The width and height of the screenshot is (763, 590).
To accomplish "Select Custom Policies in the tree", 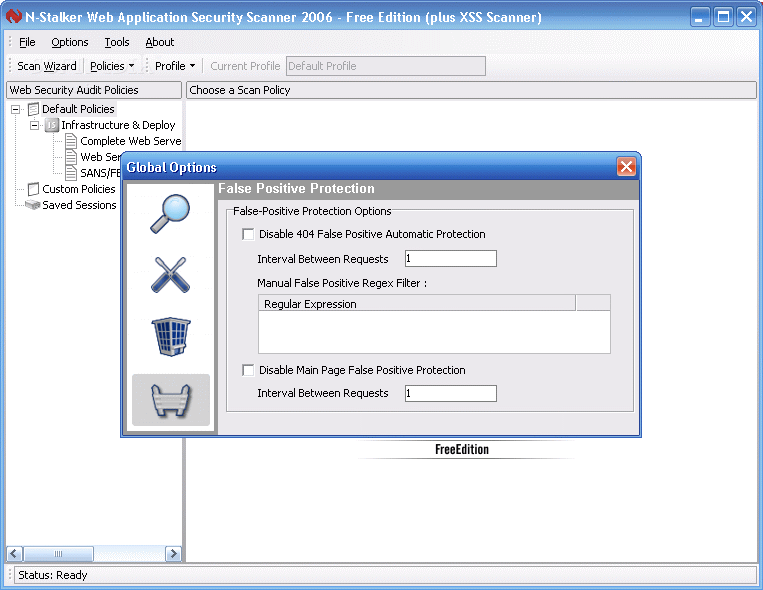I will [79, 189].
